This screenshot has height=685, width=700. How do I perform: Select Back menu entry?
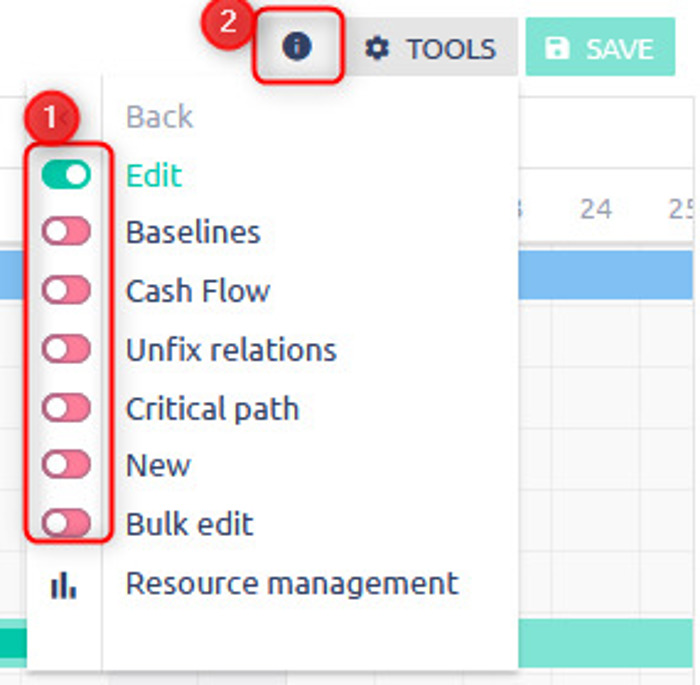[159, 117]
